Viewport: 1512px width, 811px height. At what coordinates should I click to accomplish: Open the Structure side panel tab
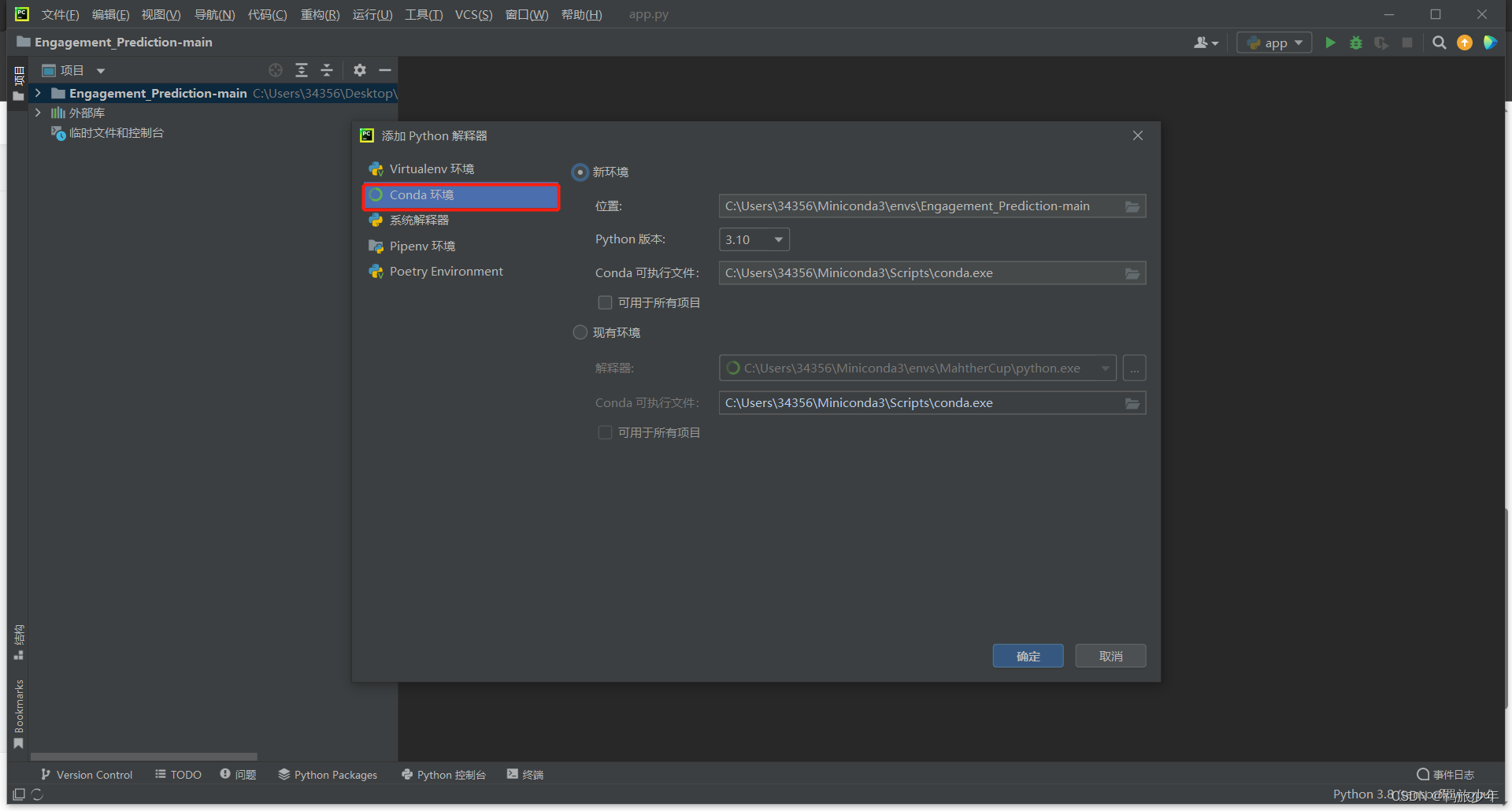coord(19,643)
